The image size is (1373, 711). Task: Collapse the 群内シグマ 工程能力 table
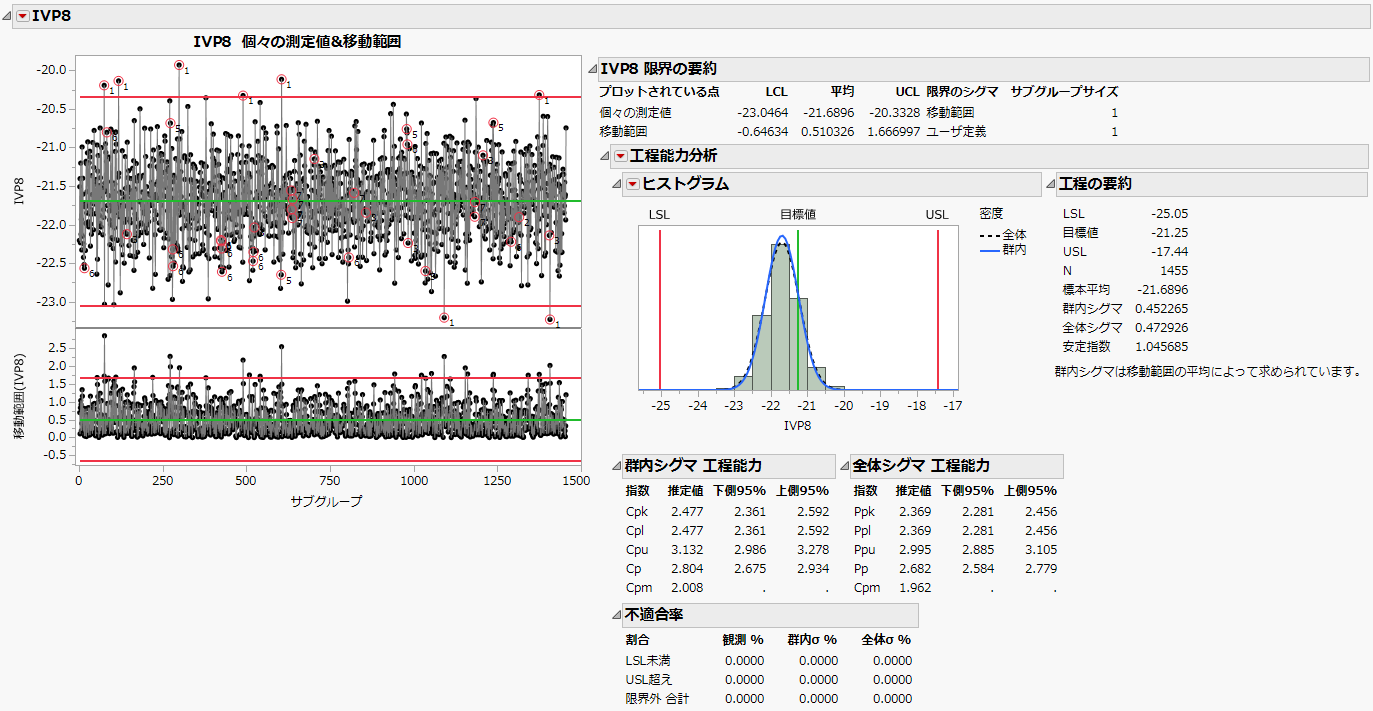tap(616, 466)
